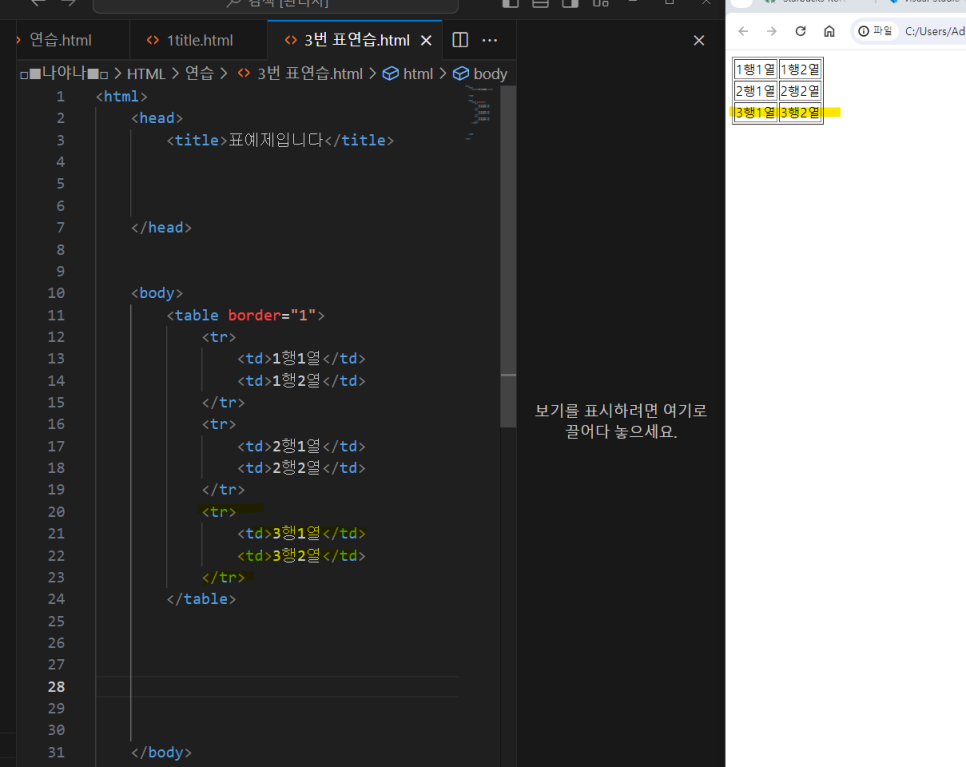The image size is (966, 767).
Task: Place cursor on the <html> tag line
Action: (121, 97)
